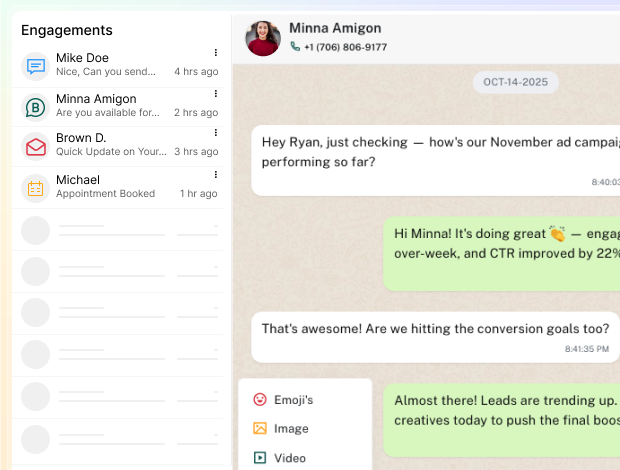
Task: Open three-dot menu for Mike Doe
Action: (x=215, y=52)
